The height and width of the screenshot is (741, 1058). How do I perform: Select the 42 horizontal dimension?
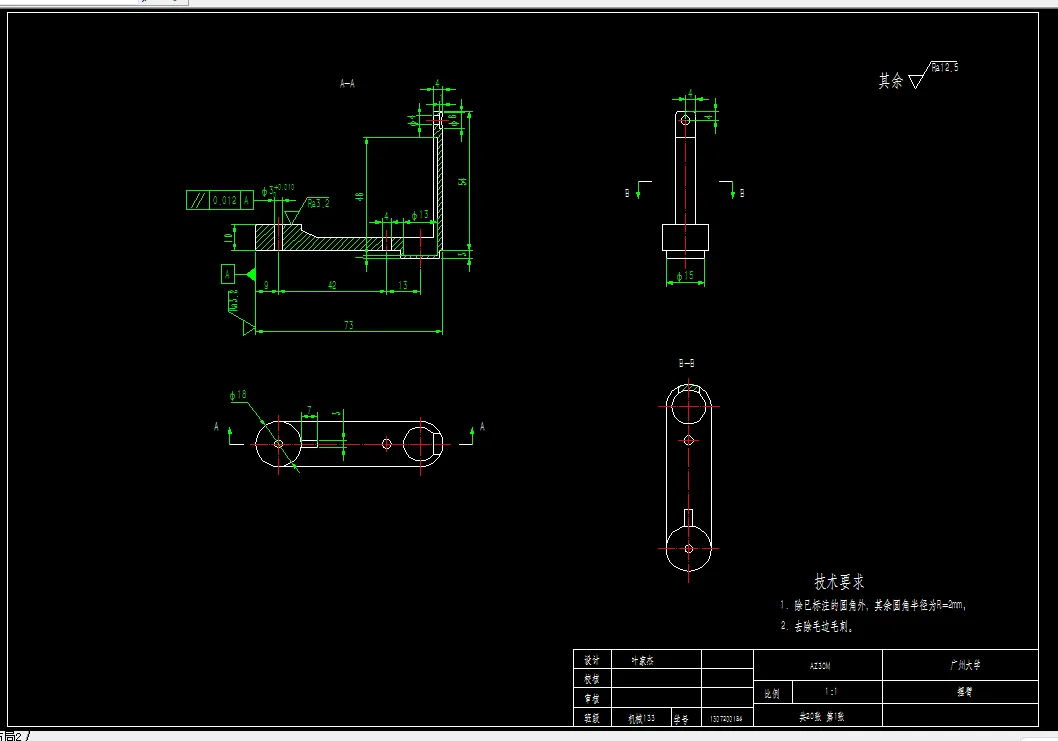(x=332, y=285)
